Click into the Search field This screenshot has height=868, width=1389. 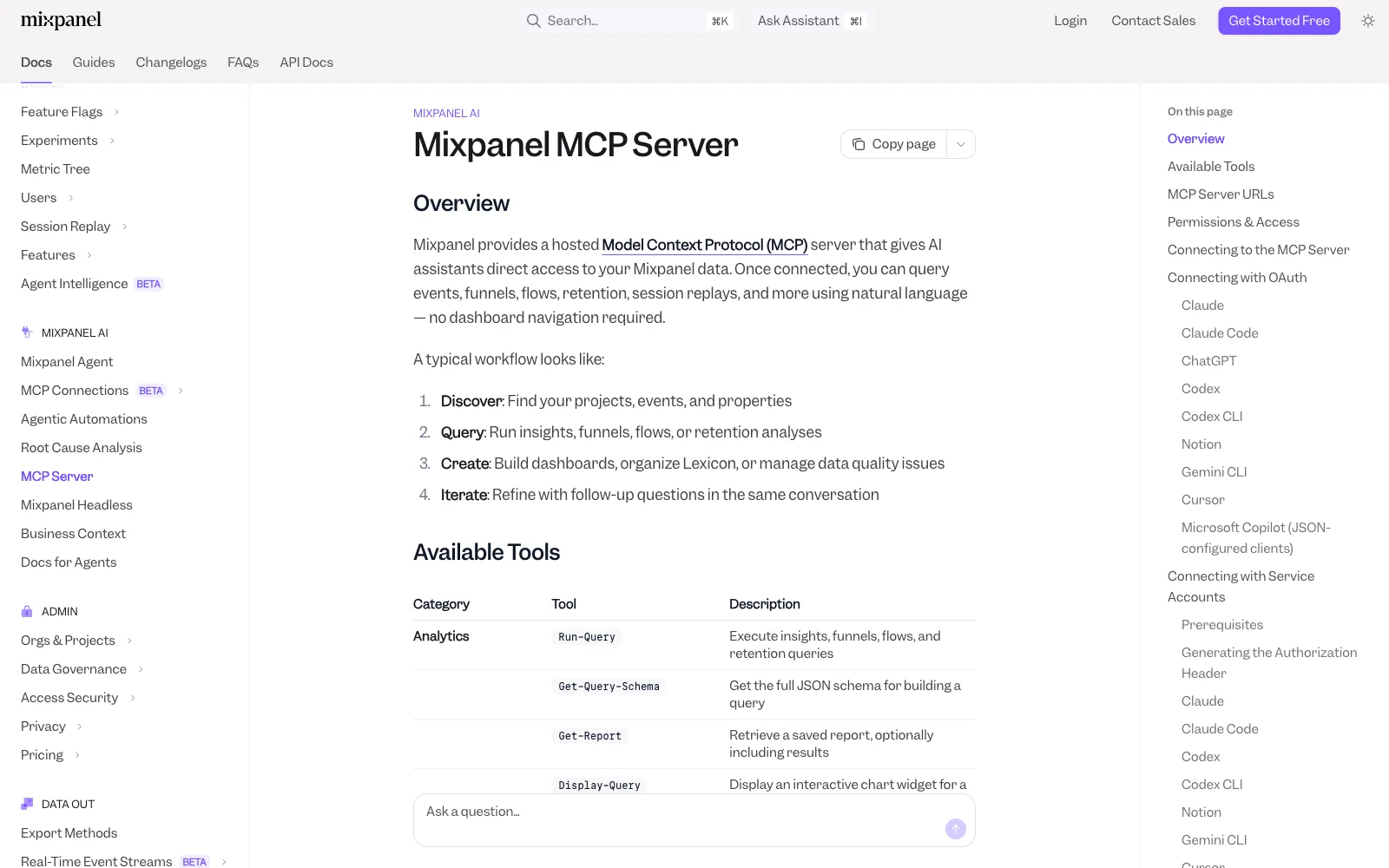click(x=629, y=21)
